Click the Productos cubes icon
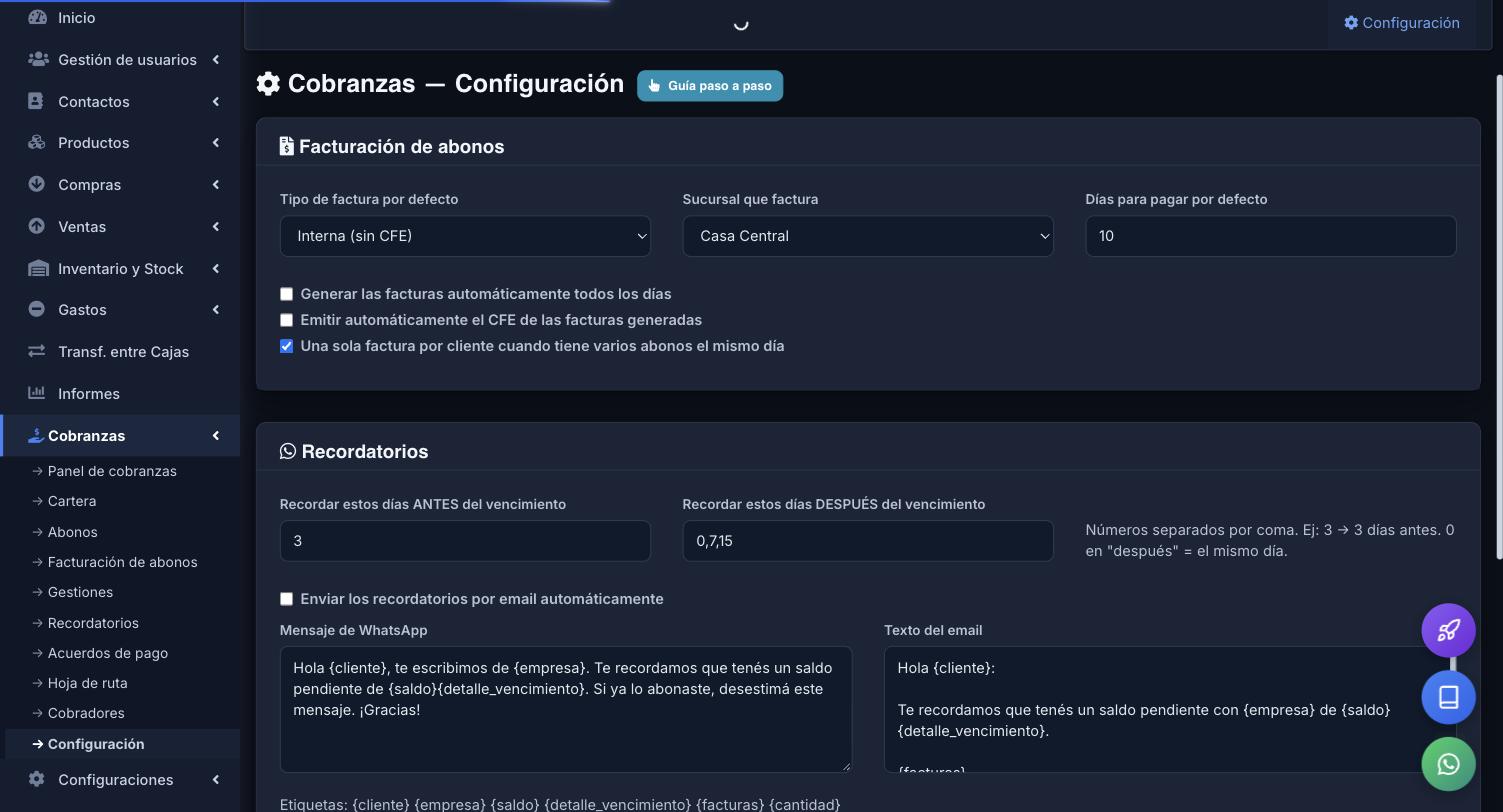Viewport: 1503px width, 812px height. click(x=37, y=143)
